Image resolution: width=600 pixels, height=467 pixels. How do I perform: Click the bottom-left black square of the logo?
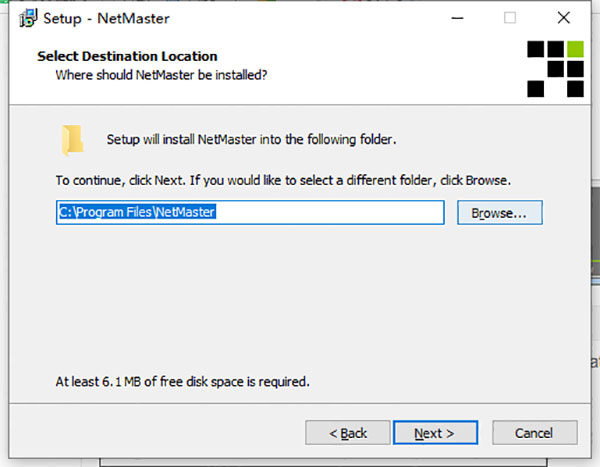(x=536, y=88)
